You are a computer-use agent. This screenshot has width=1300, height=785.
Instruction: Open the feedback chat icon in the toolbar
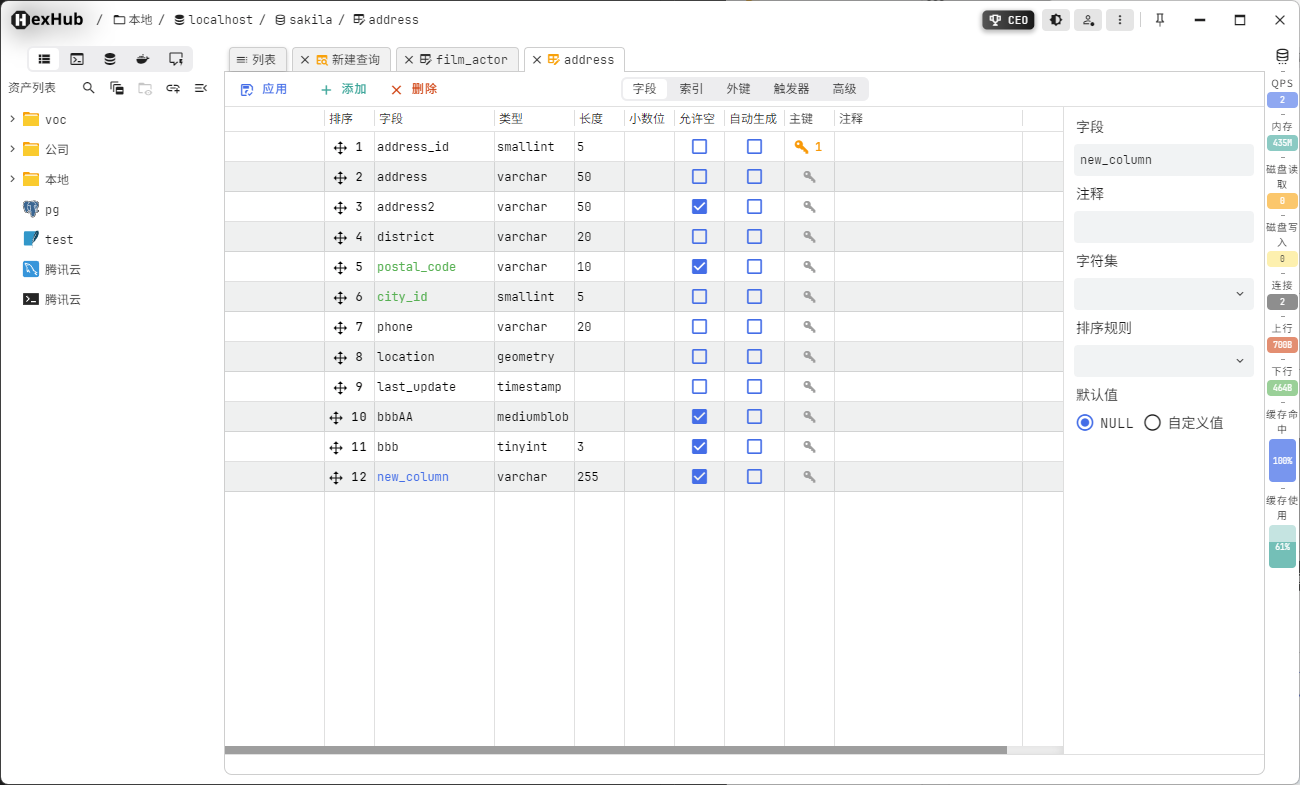tap(176, 59)
